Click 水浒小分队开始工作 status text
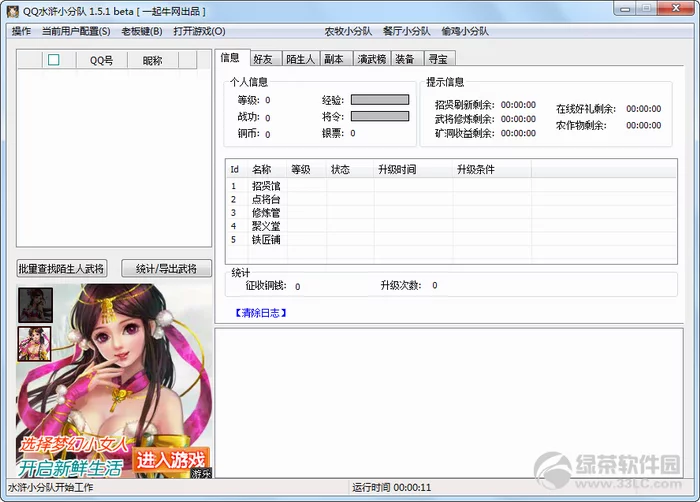 [x=50, y=487]
